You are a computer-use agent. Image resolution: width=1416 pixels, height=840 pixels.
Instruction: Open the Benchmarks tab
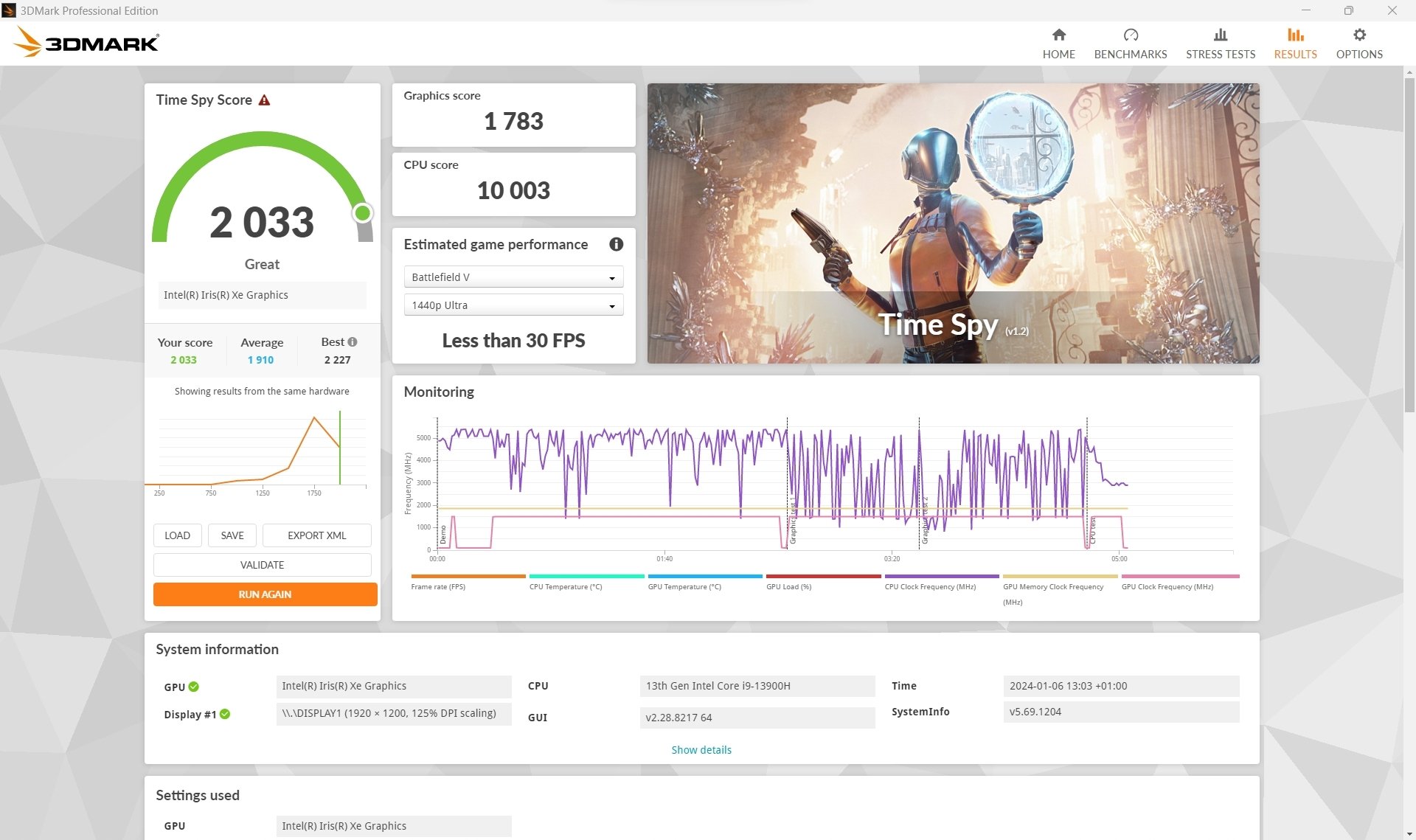pyautogui.click(x=1130, y=44)
